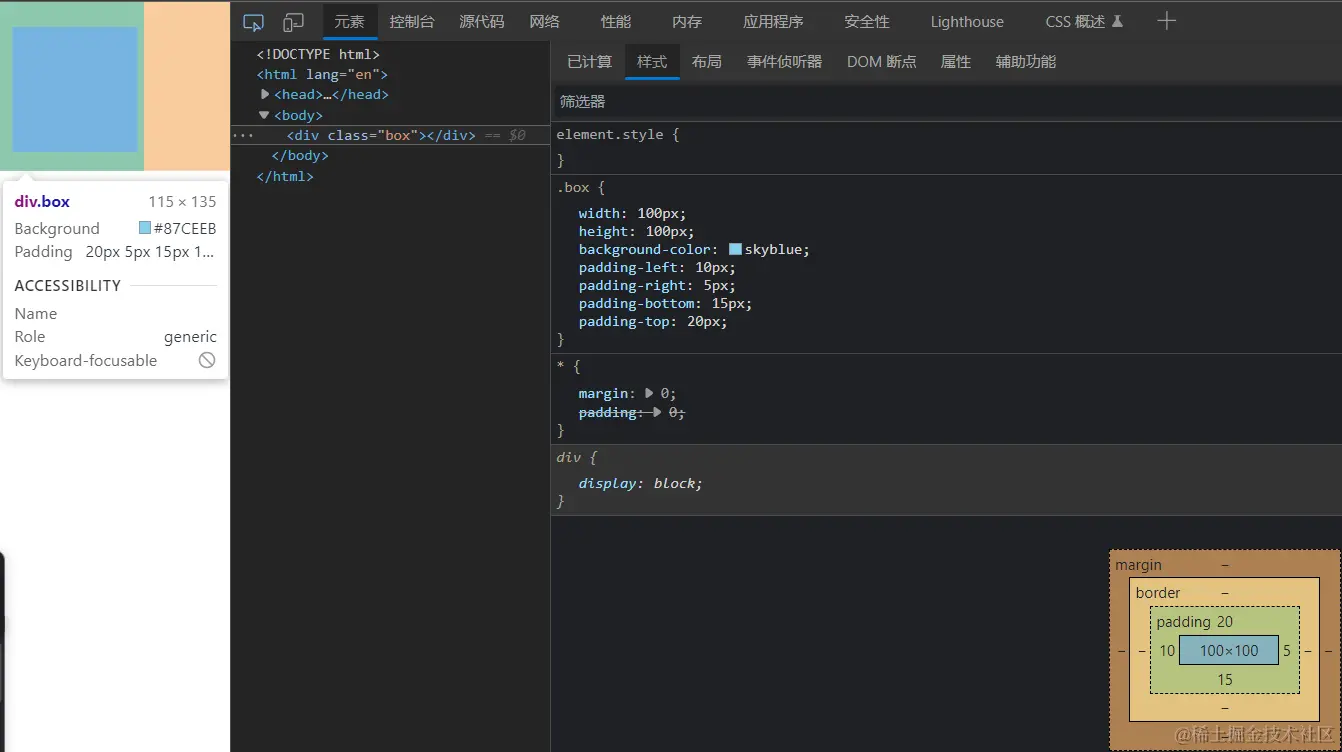Click the padding left value 10 in box model
The width and height of the screenshot is (1342, 752).
[x=1167, y=650]
